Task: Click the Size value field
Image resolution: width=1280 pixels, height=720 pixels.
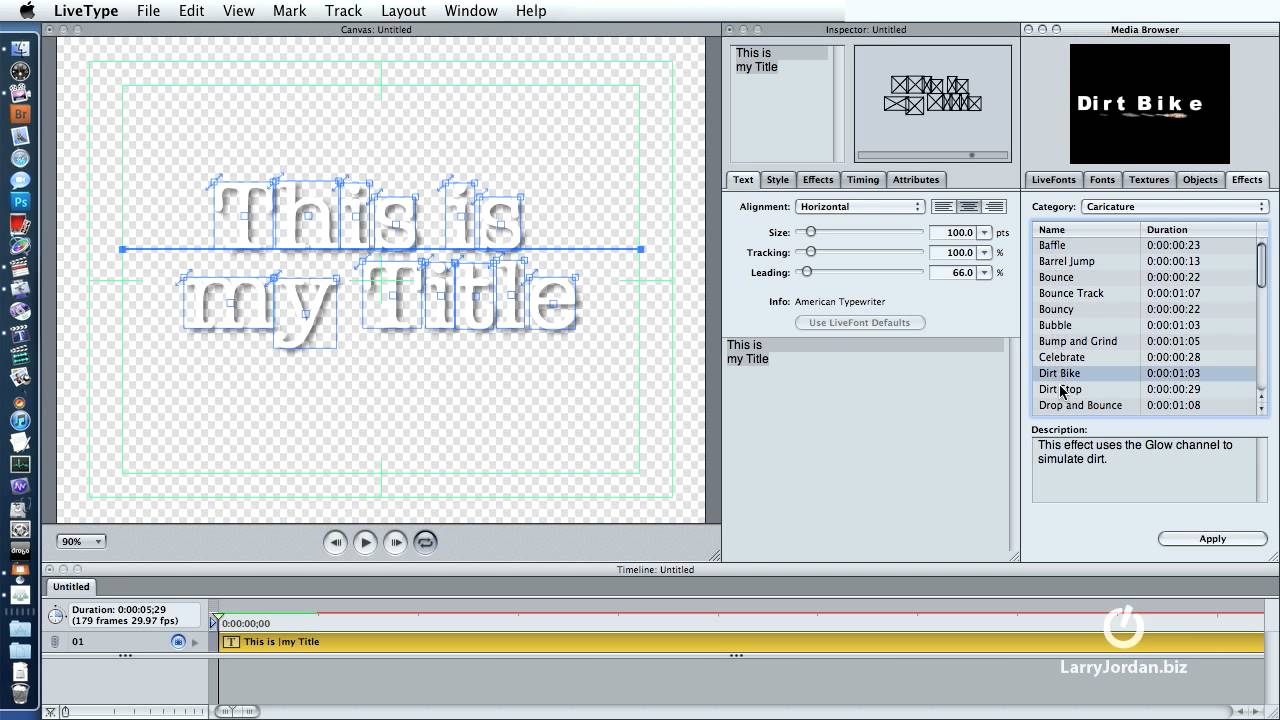Action: click(953, 232)
